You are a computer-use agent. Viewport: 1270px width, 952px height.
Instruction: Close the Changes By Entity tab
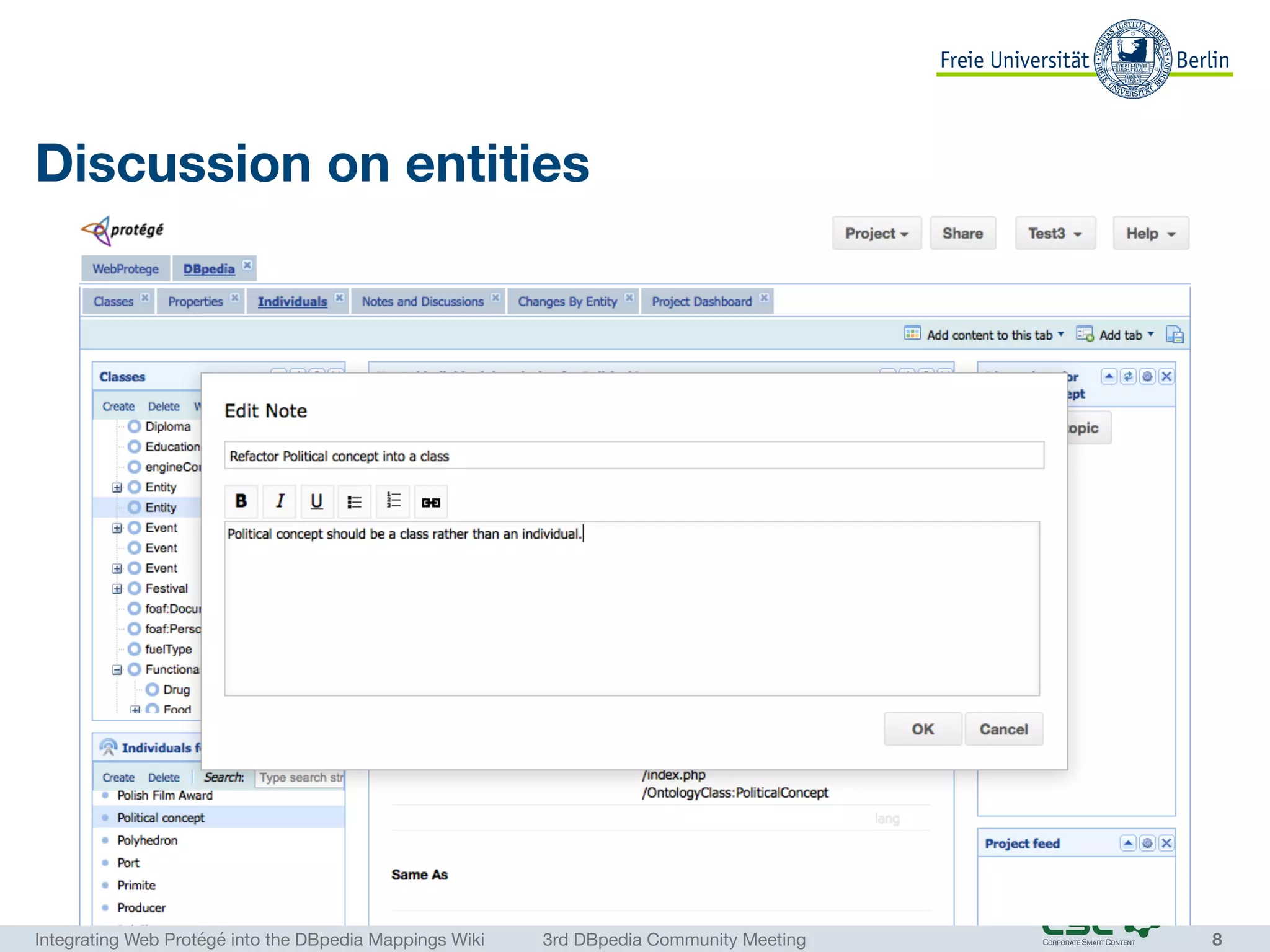coord(629,297)
